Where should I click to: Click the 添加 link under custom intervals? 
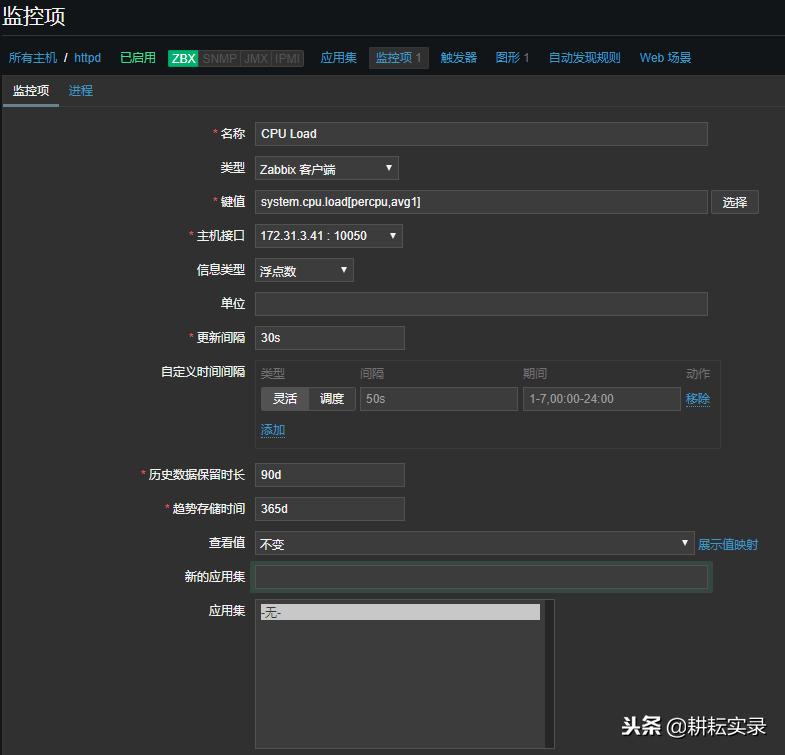pyautogui.click(x=273, y=430)
